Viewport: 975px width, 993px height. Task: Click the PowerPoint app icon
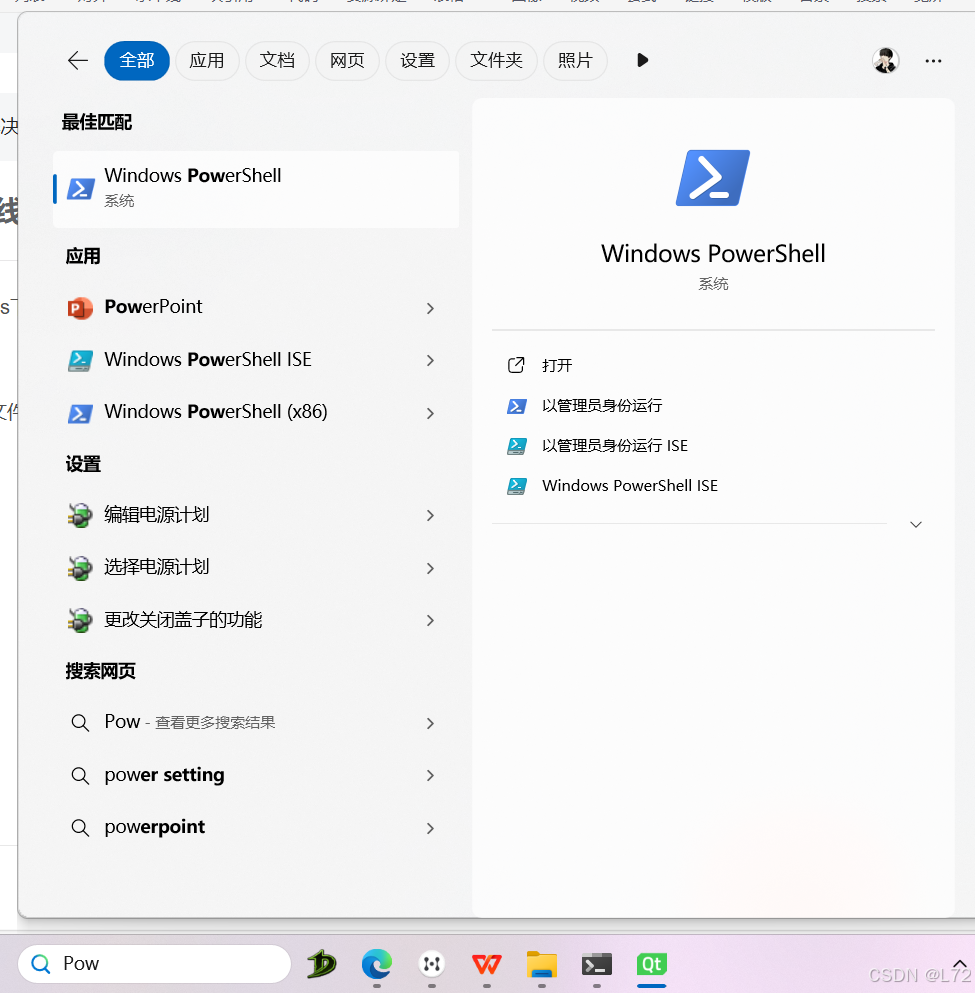80,308
